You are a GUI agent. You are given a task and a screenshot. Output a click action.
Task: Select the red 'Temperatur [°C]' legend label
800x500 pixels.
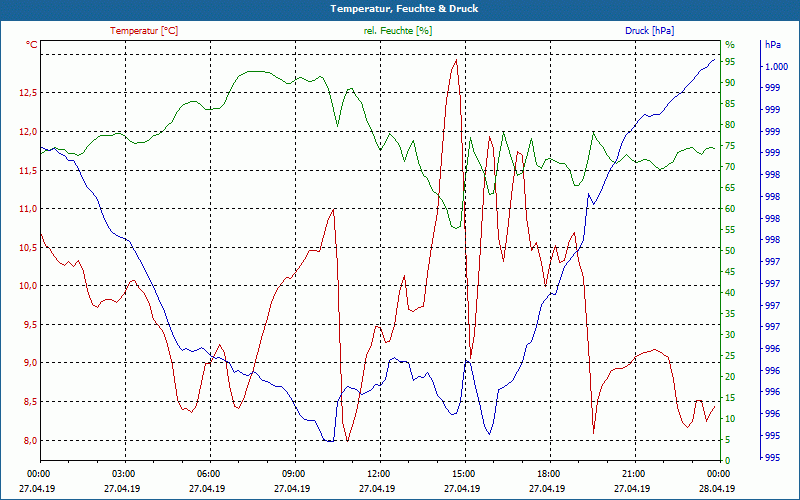(x=144, y=31)
